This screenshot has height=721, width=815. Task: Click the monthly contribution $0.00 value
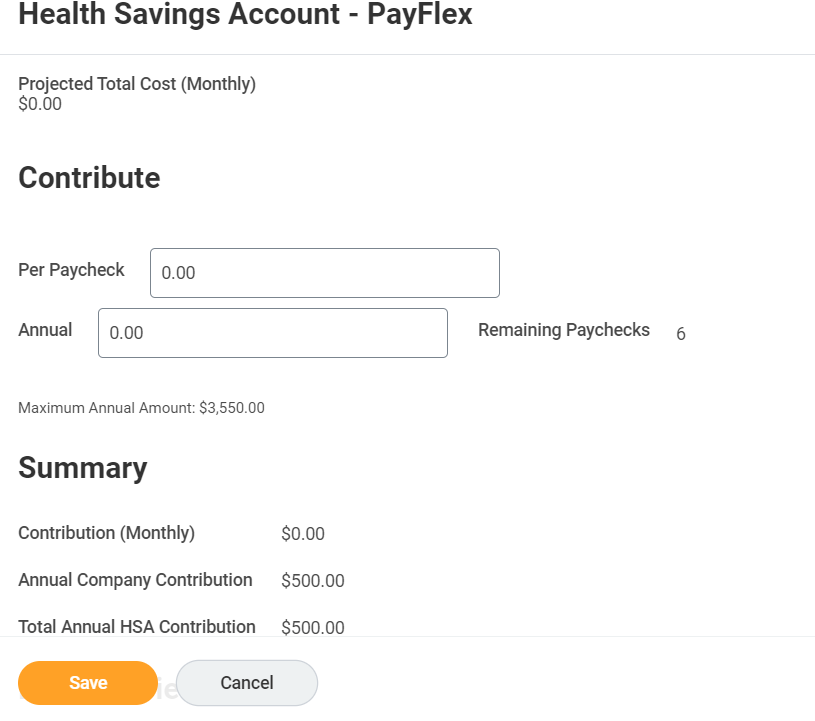[x=303, y=534]
